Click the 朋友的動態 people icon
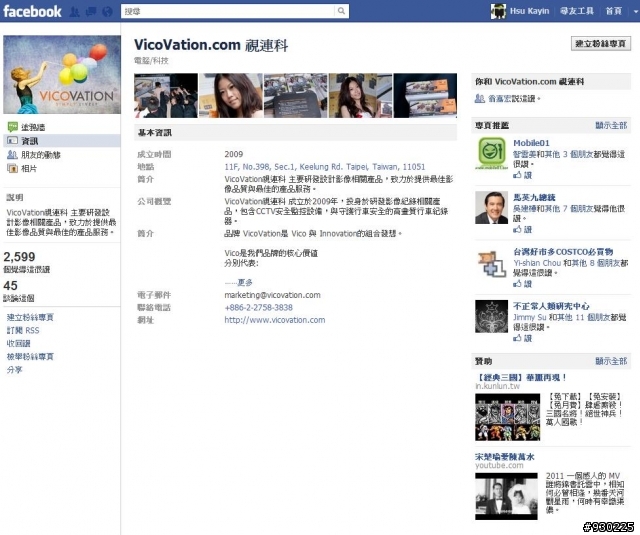 [12, 155]
